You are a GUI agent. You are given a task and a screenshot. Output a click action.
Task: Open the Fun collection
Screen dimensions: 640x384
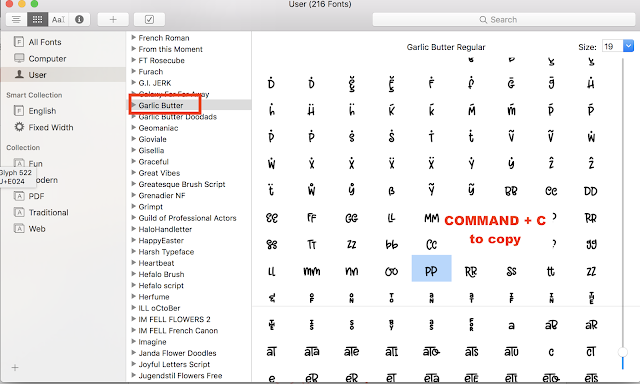[35, 164]
